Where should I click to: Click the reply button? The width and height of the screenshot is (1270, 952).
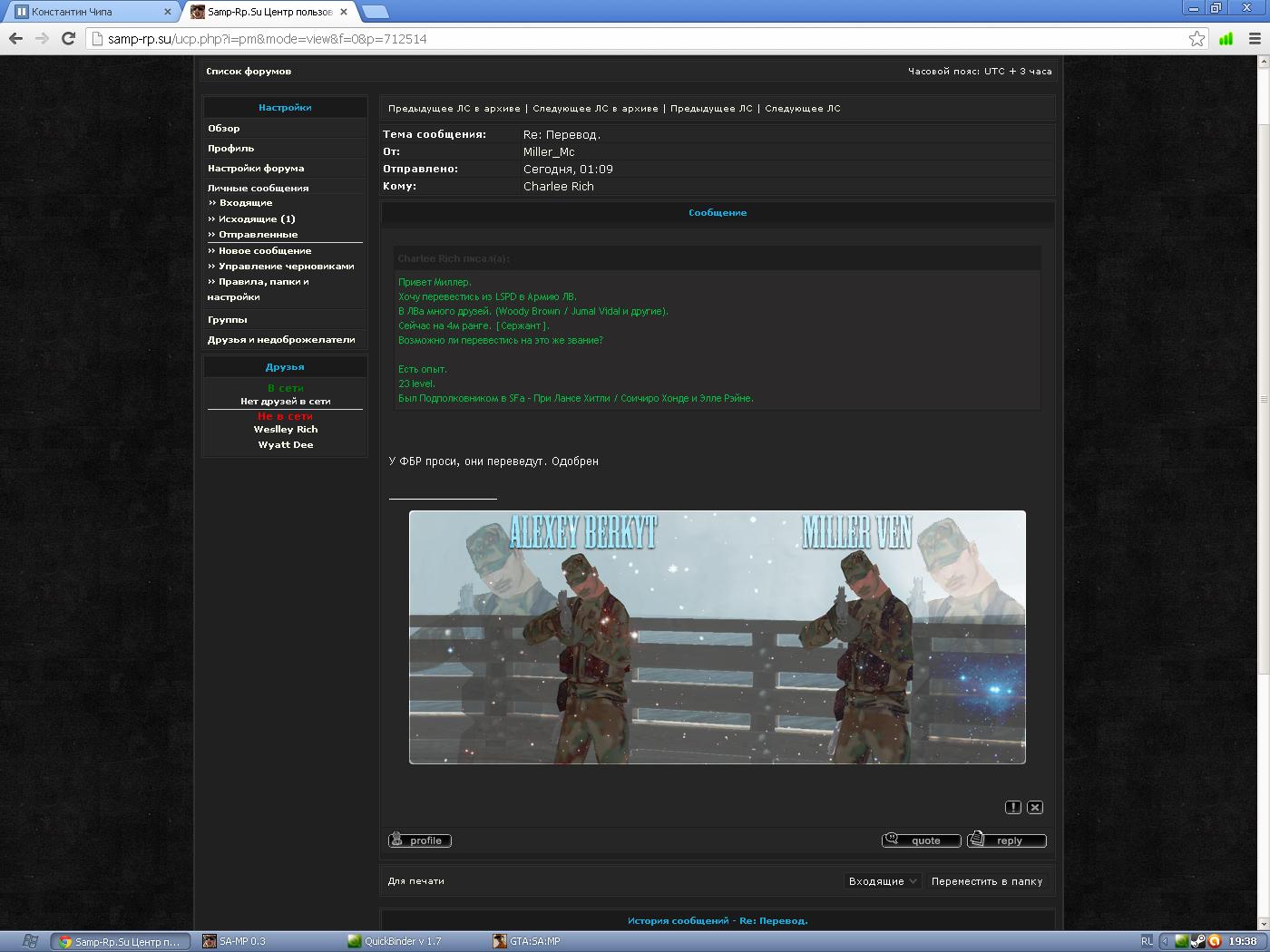coord(1007,840)
